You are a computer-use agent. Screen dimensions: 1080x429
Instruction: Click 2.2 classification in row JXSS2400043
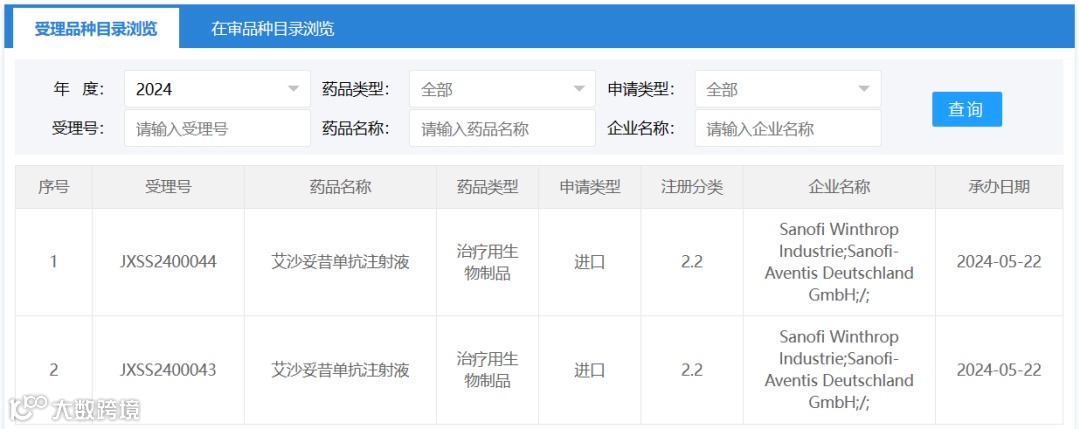point(692,370)
